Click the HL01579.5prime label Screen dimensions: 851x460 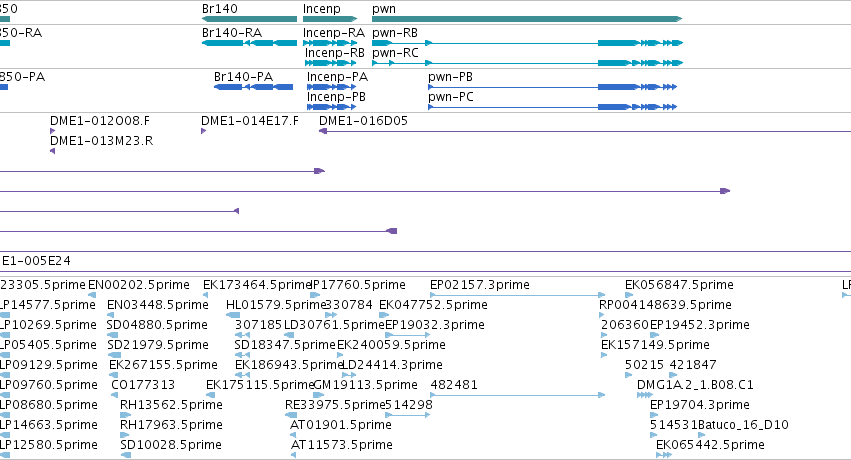pyautogui.click(x=276, y=305)
